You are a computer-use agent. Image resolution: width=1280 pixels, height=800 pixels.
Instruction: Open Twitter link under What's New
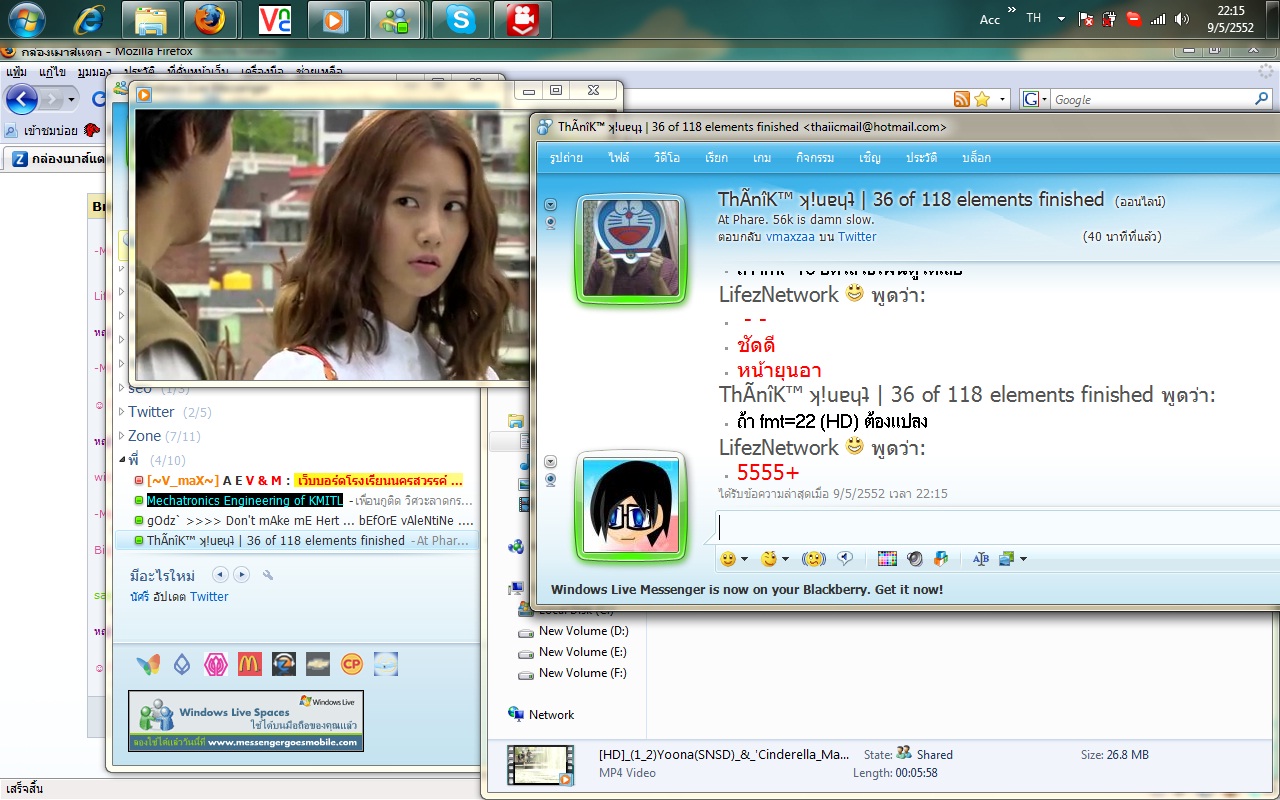point(209,597)
